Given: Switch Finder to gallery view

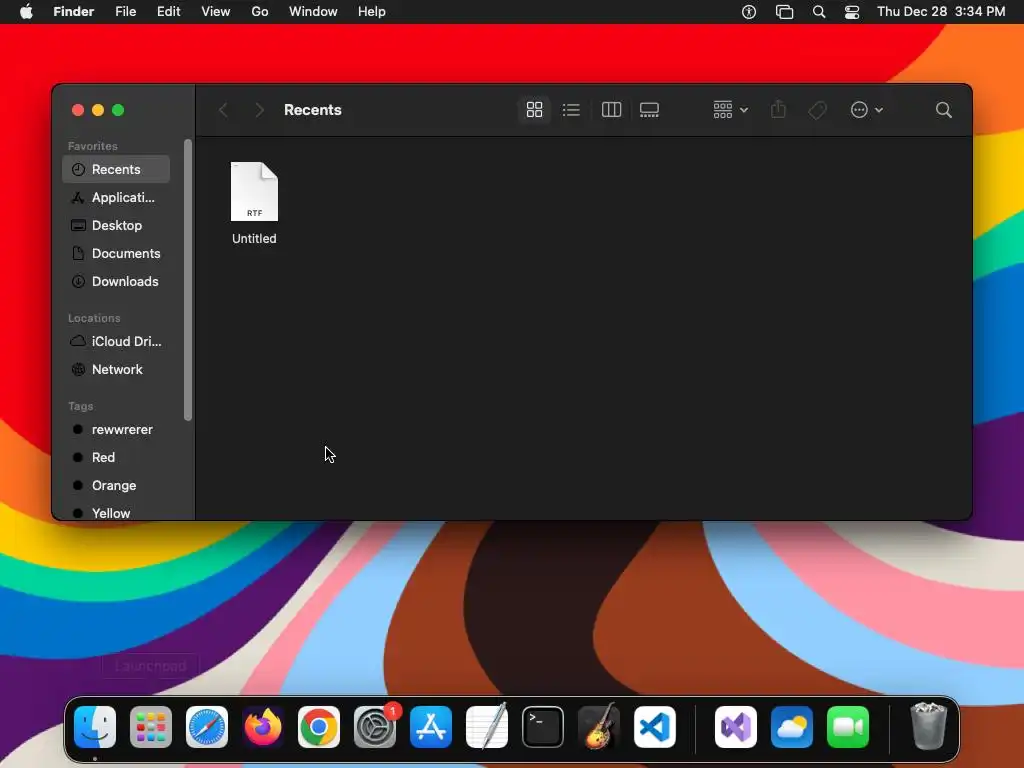Looking at the screenshot, I should click(x=649, y=110).
